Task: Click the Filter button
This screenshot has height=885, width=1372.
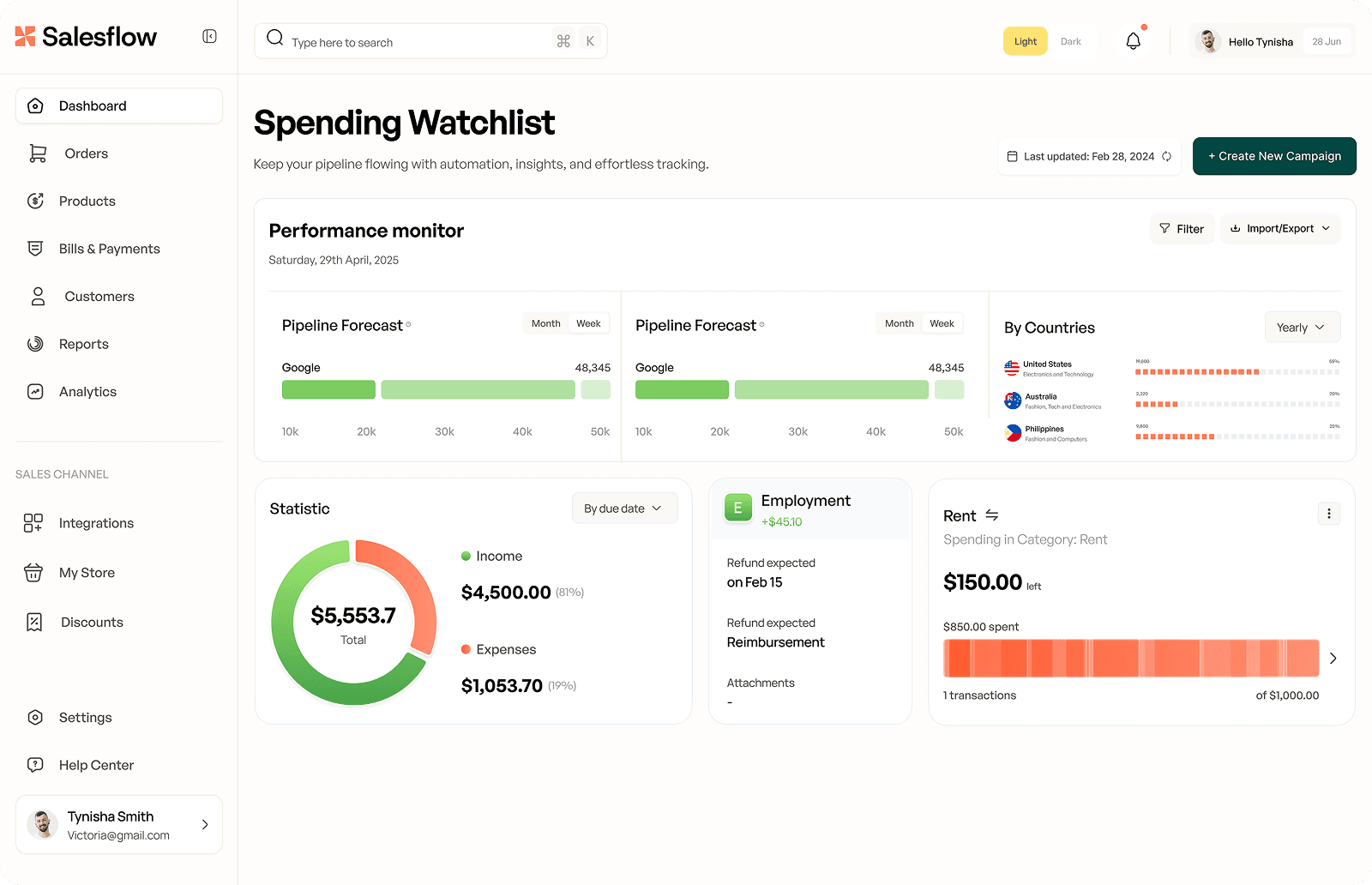Action: [1182, 228]
